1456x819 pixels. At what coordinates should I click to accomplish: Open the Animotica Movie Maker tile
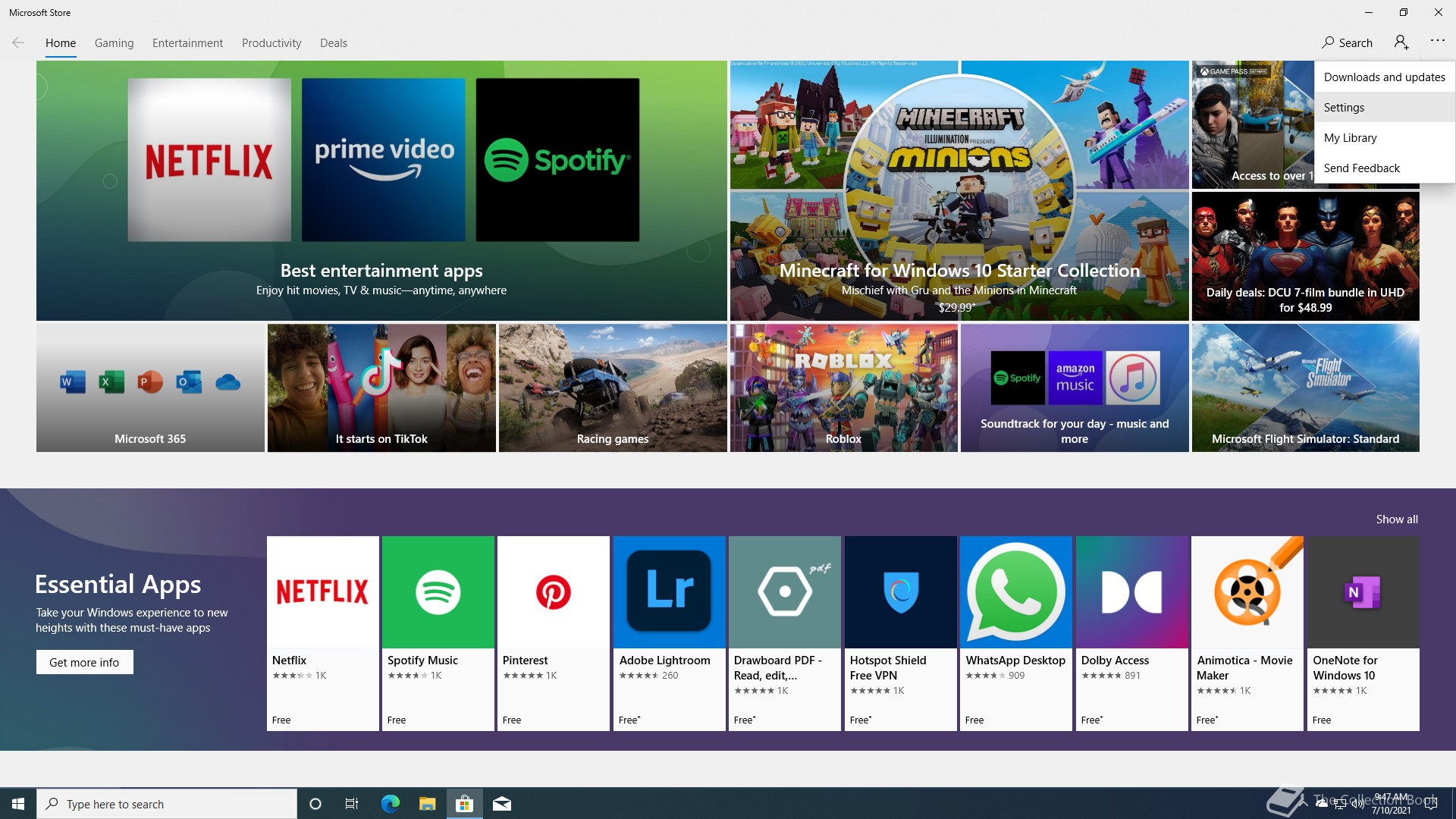(1247, 633)
